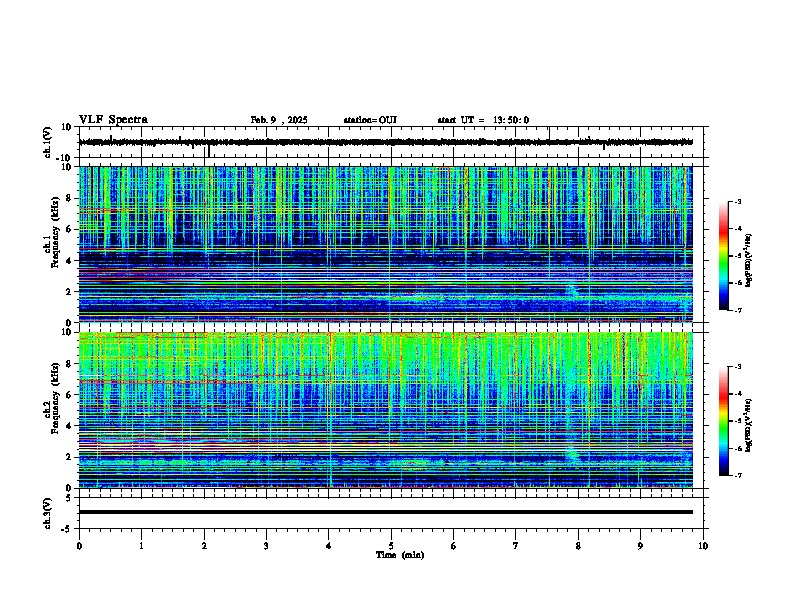Click time axis tick label "1"
This screenshot has height=612, width=792.
(x=141, y=546)
